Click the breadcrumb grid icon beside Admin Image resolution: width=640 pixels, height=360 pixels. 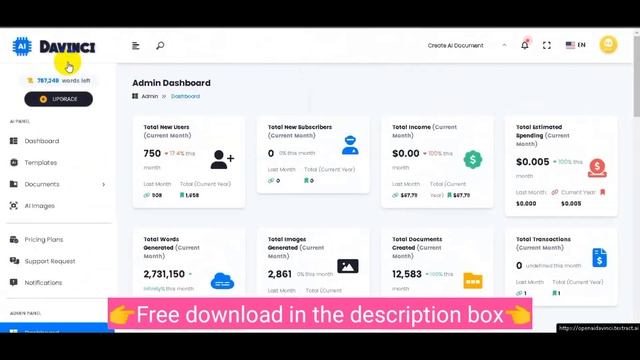click(135, 96)
